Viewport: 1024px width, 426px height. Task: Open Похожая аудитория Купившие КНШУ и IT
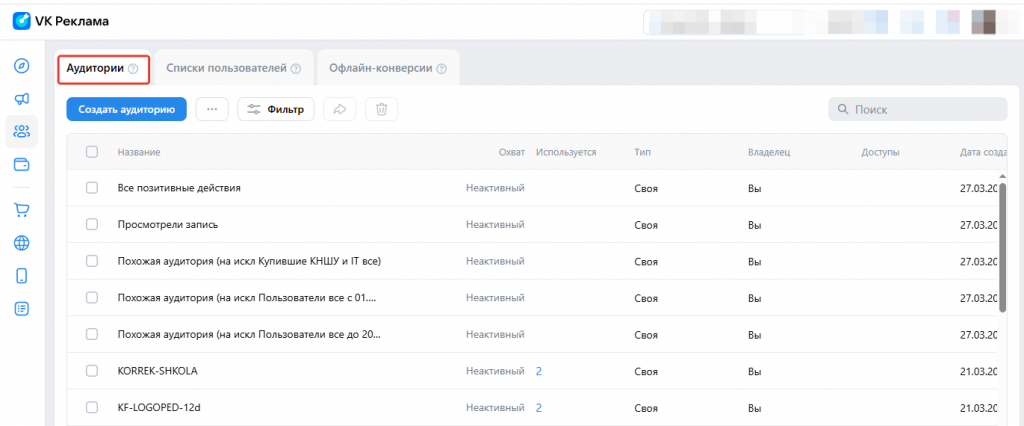(x=249, y=261)
